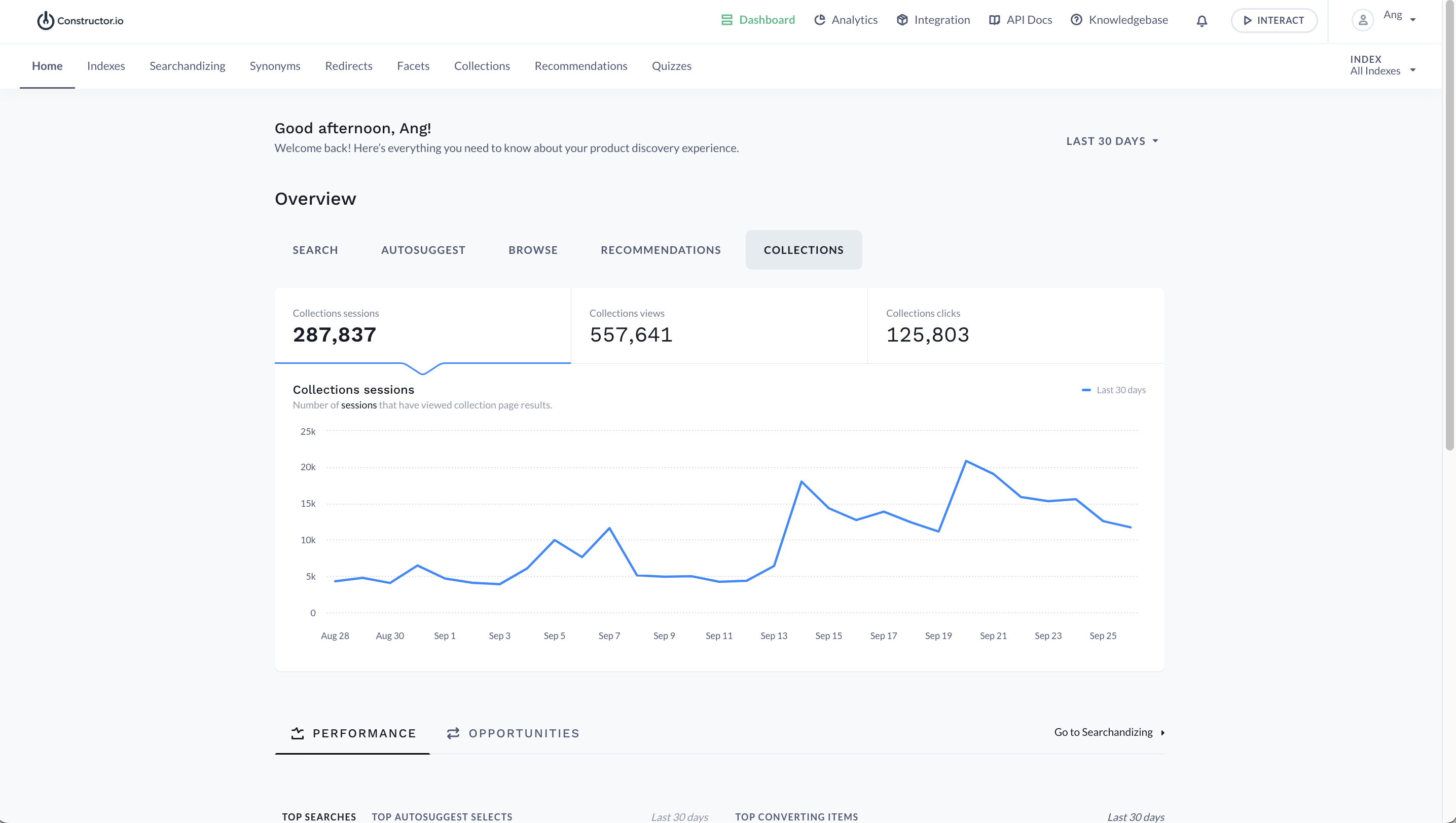Open the API Docs page

tap(1020, 20)
